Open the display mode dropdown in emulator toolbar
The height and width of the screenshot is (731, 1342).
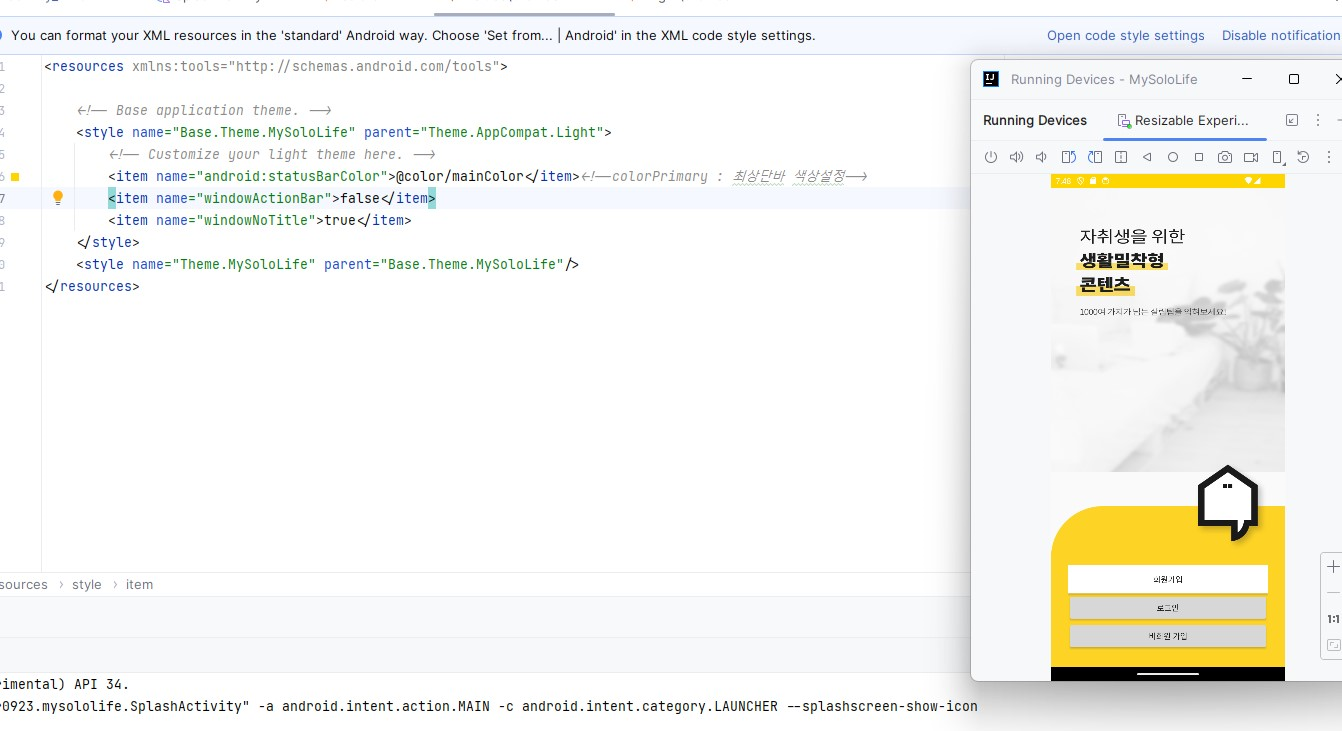click(1278, 157)
